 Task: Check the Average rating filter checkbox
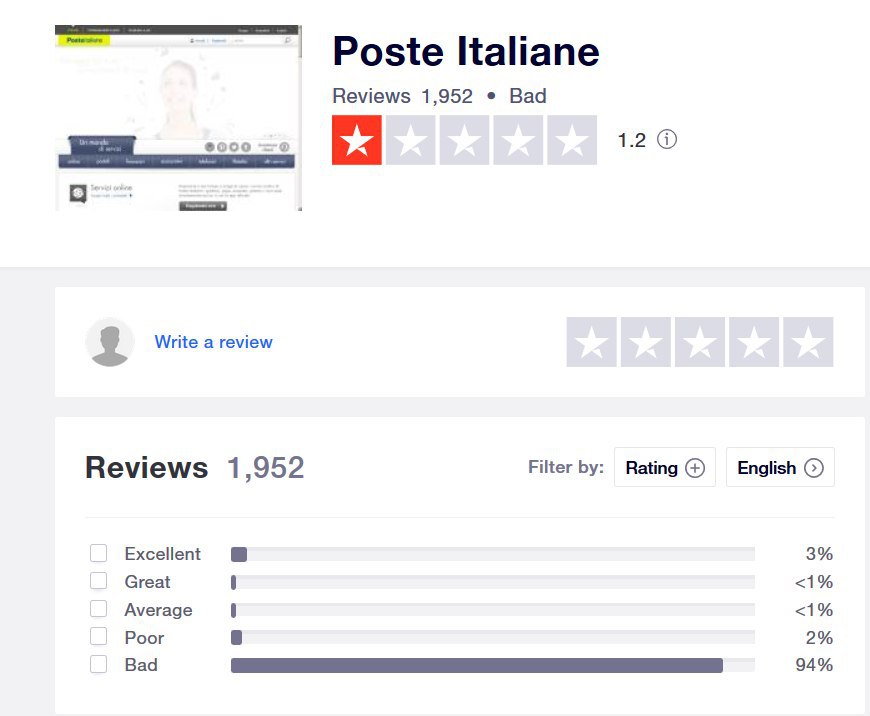click(x=99, y=609)
